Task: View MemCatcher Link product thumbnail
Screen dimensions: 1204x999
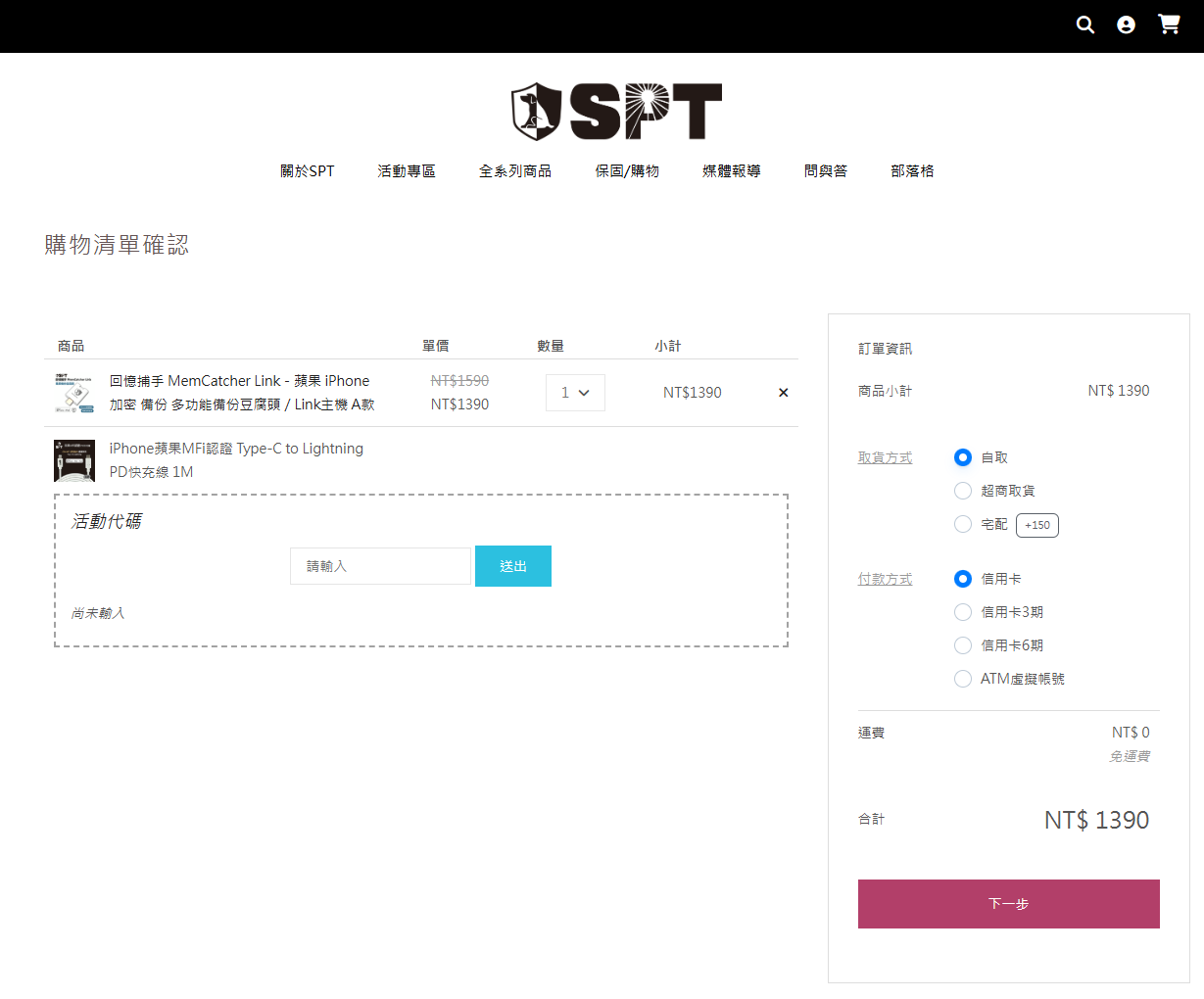Action: [74, 393]
